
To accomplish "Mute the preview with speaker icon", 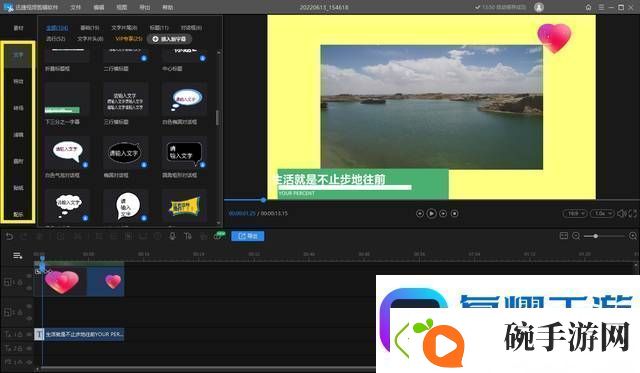I will point(622,213).
